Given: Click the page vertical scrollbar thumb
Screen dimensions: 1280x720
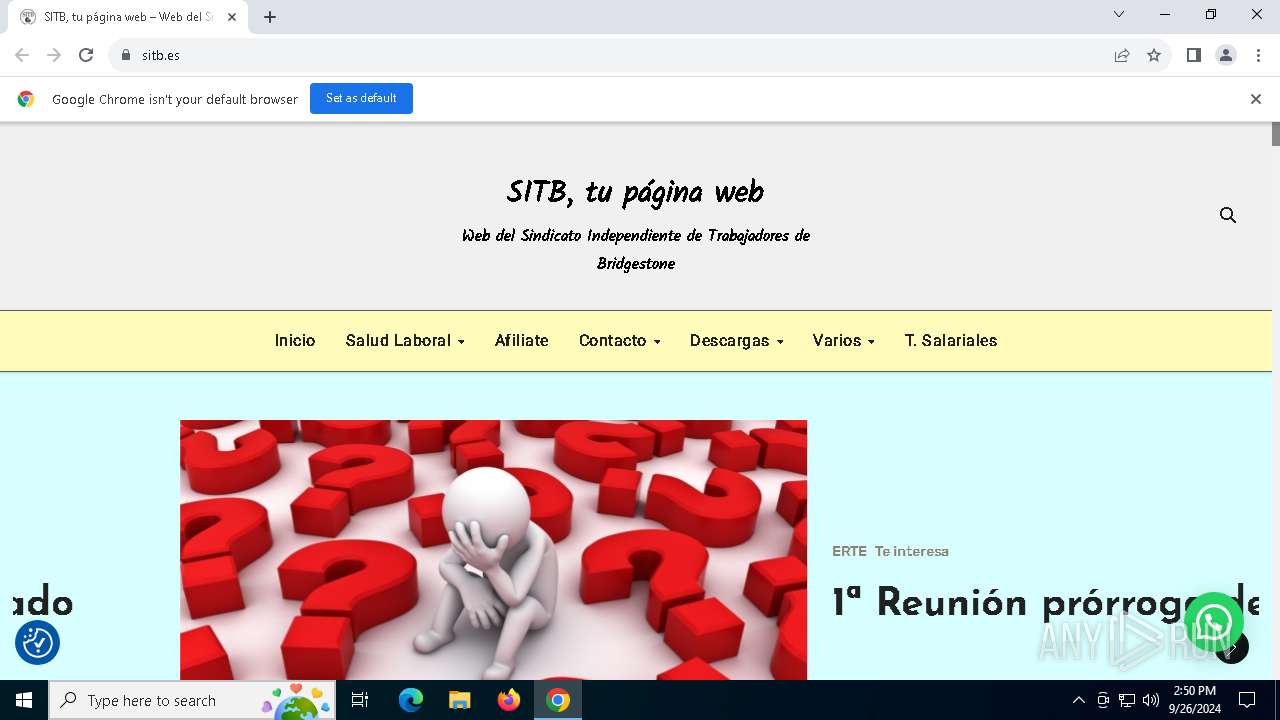Looking at the screenshot, I should coord(1276,134).
